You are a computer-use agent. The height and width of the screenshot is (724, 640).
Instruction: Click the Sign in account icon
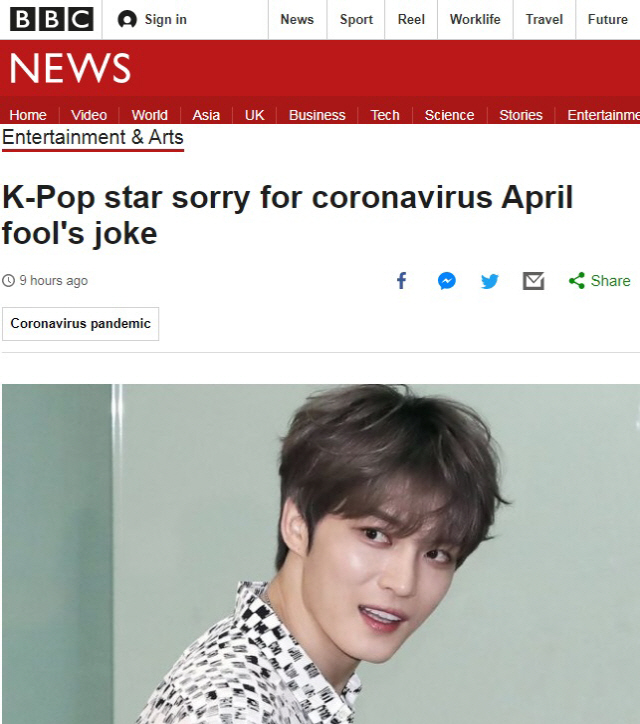pos(127,19)
